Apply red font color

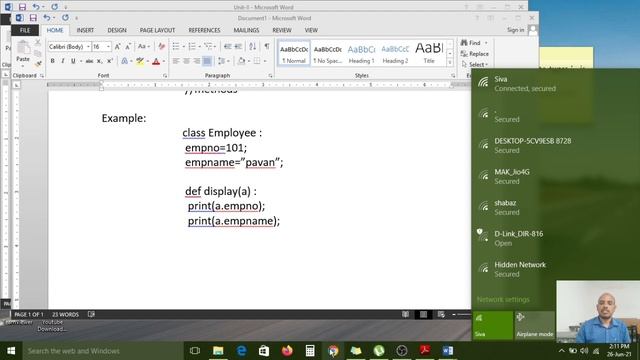pyautogui.click(x=156, y=61)
